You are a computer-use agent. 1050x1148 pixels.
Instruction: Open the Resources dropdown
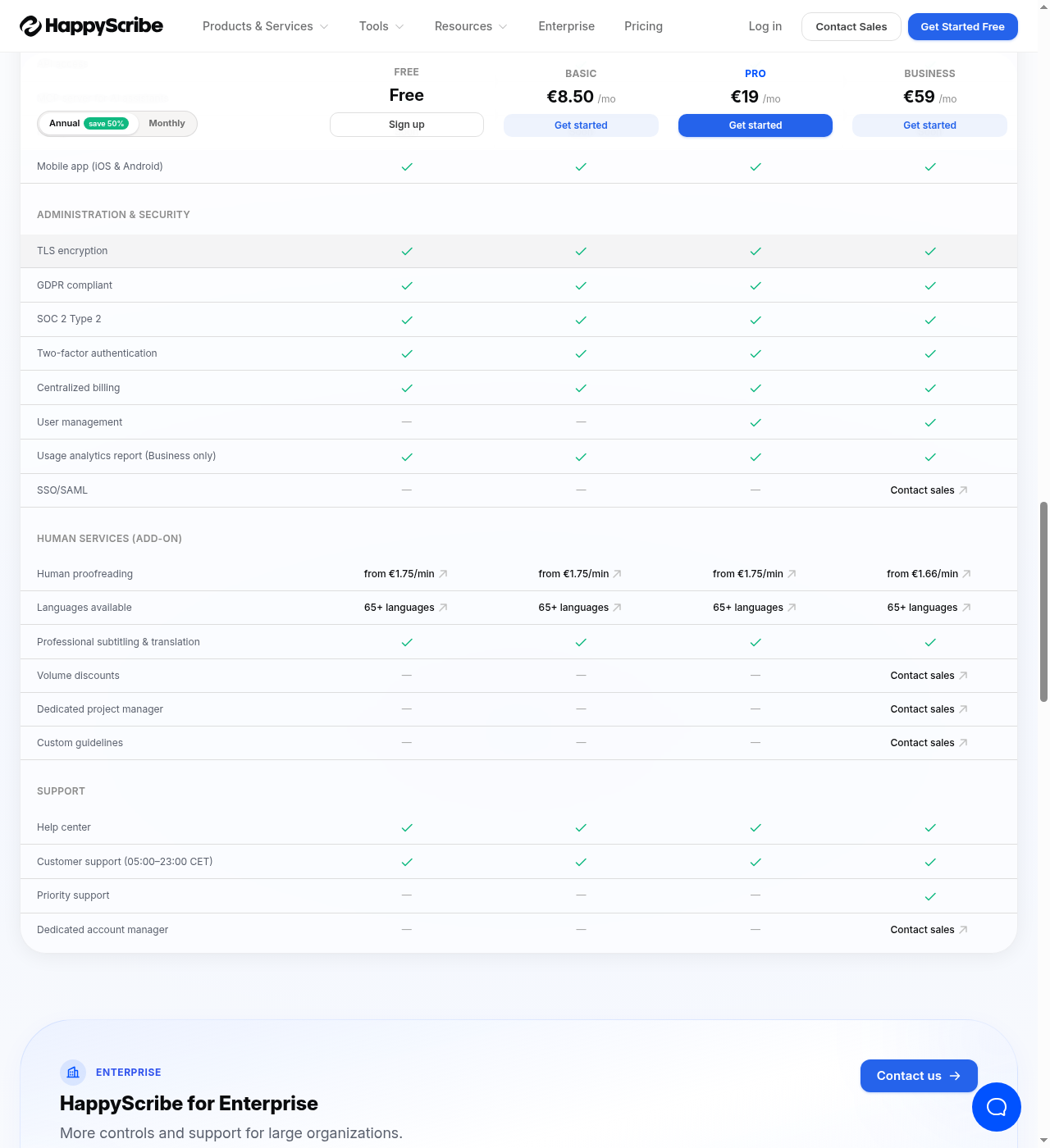click(471, 26)
